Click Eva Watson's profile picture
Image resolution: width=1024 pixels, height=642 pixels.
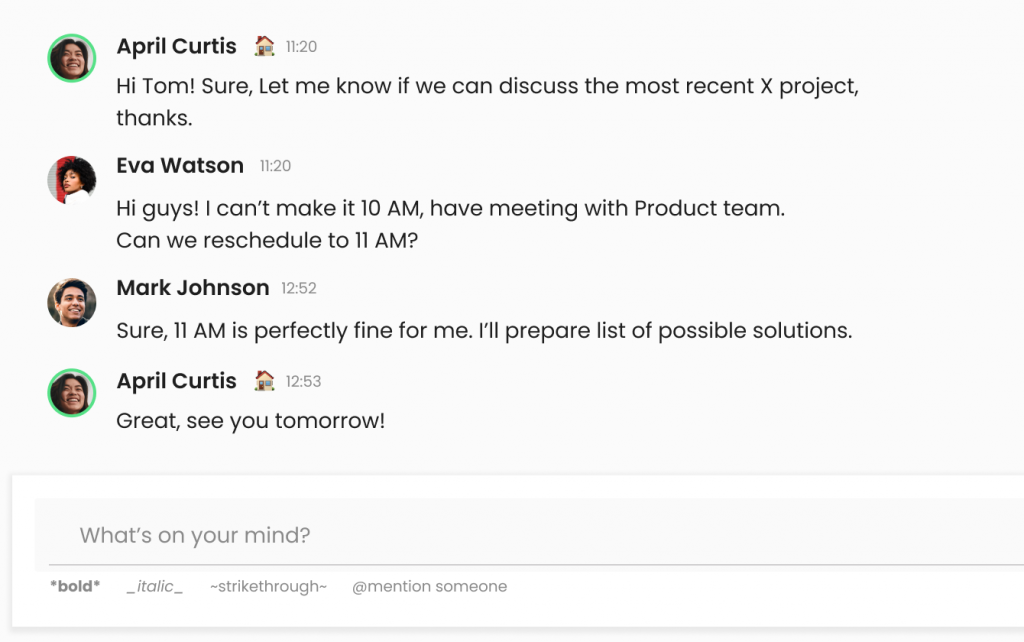71,180
